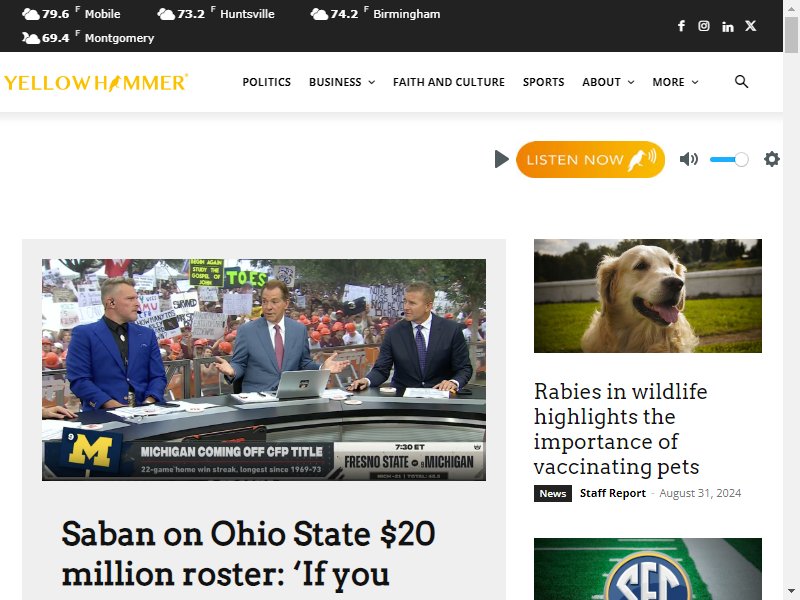Viewport: 800px width, 600px height.
Task: Open the Sports section
Action: 543,82
